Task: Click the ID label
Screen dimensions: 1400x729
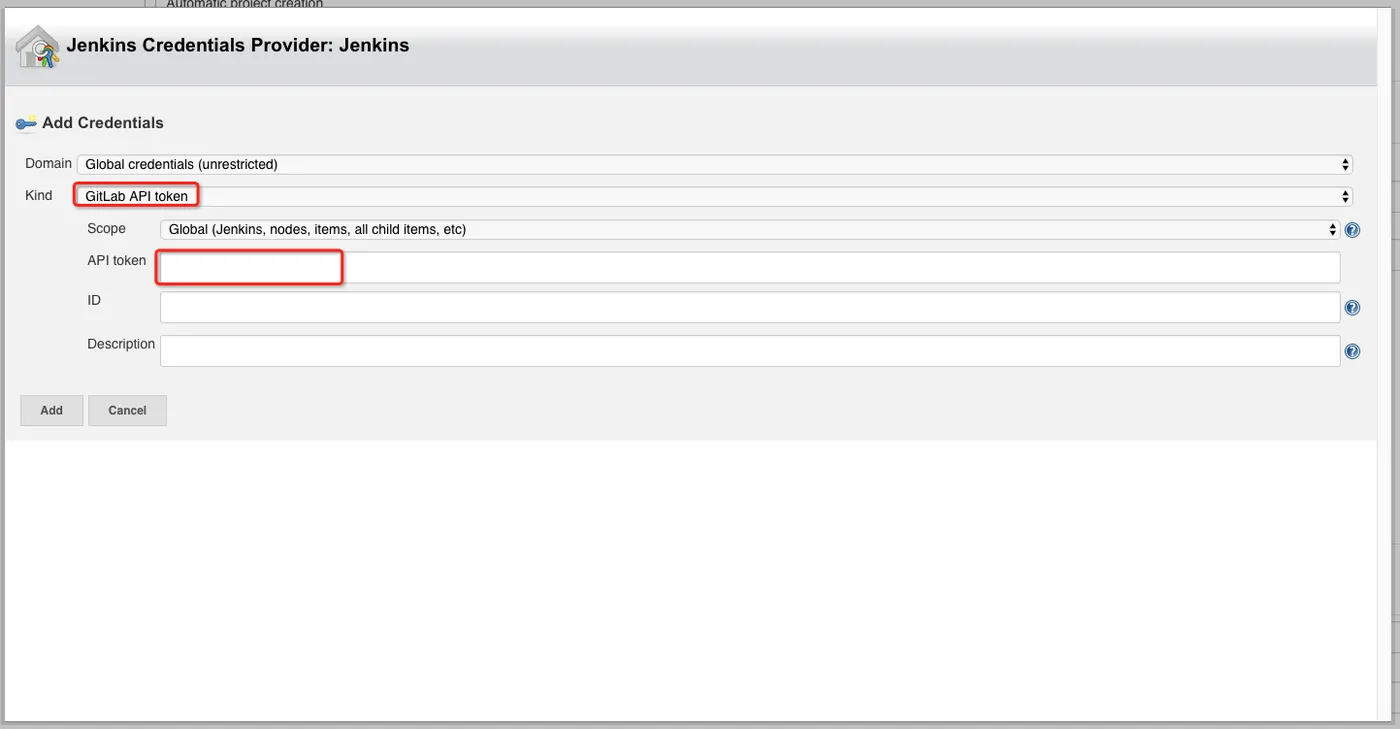Action: (x=94, y=300)
